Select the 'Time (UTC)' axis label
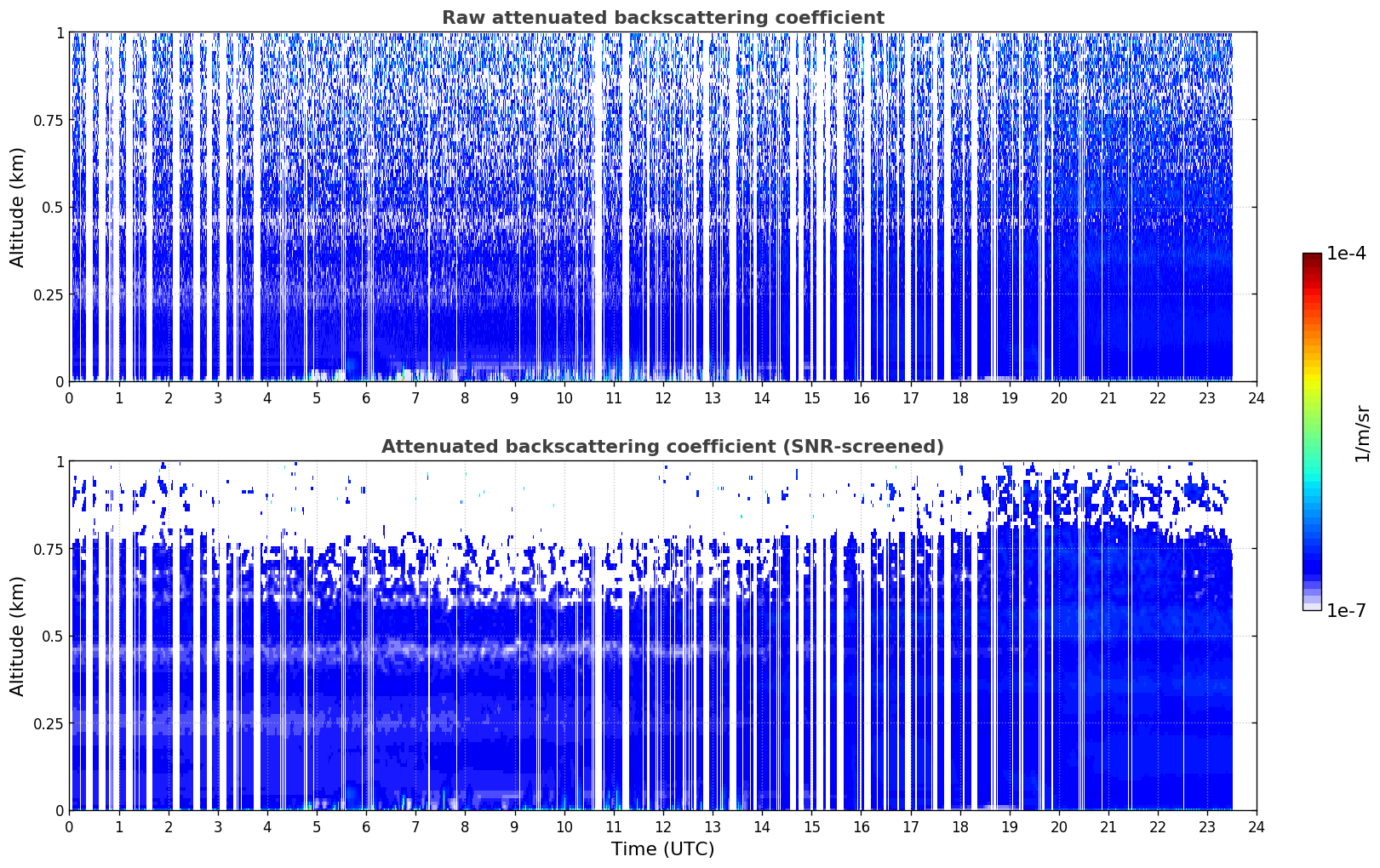Viewport: 1380px width, 868px height. [x=662, y=849]
